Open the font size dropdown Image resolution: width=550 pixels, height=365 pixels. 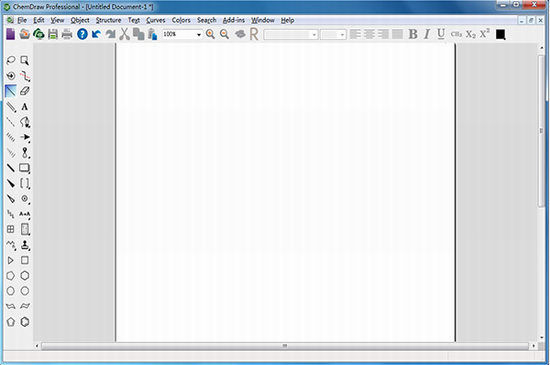(342, 34)
